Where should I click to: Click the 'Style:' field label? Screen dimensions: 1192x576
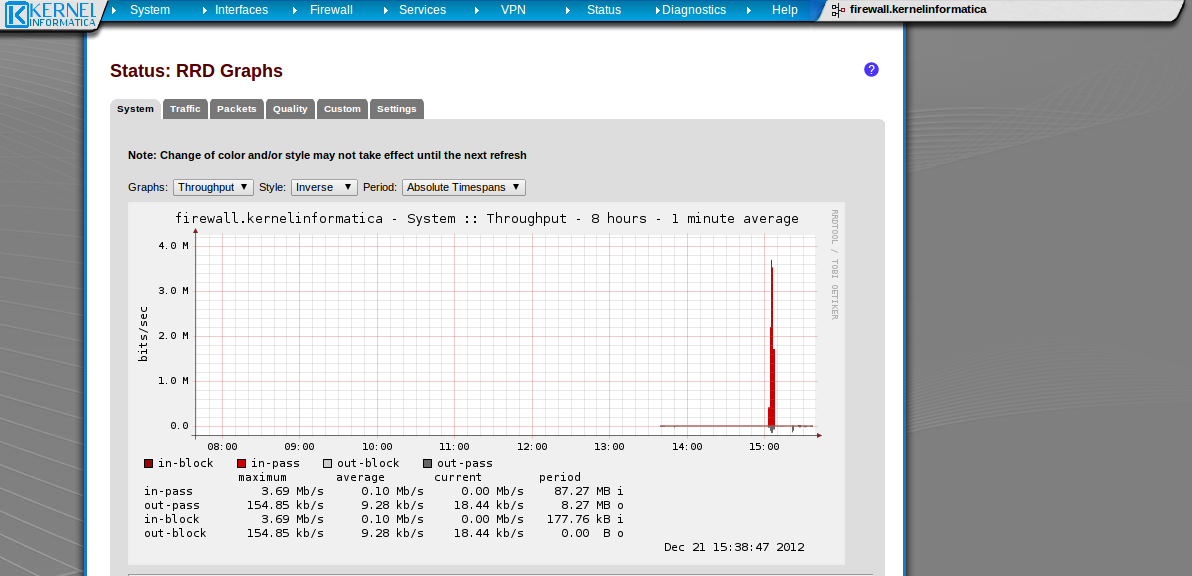272,187
